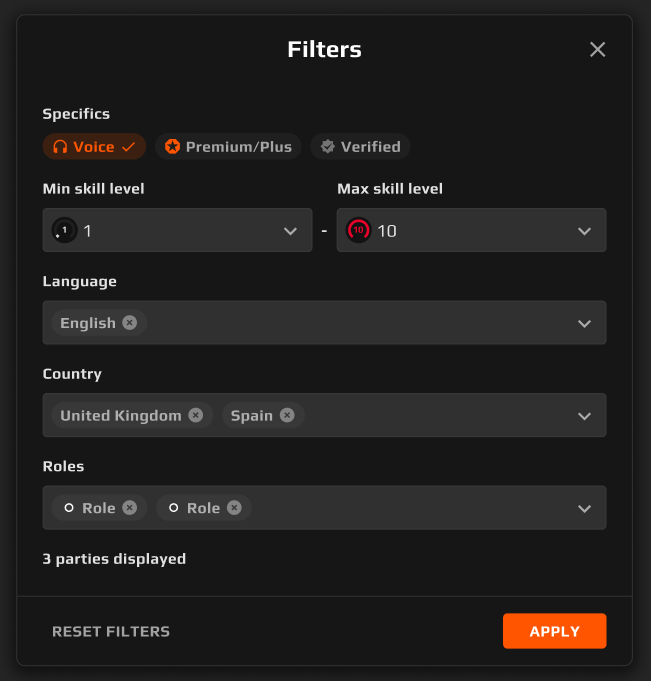Click inside the Country selection field
Screen dimensions: 651x681
pyautogui.click(x=324, y=415)
